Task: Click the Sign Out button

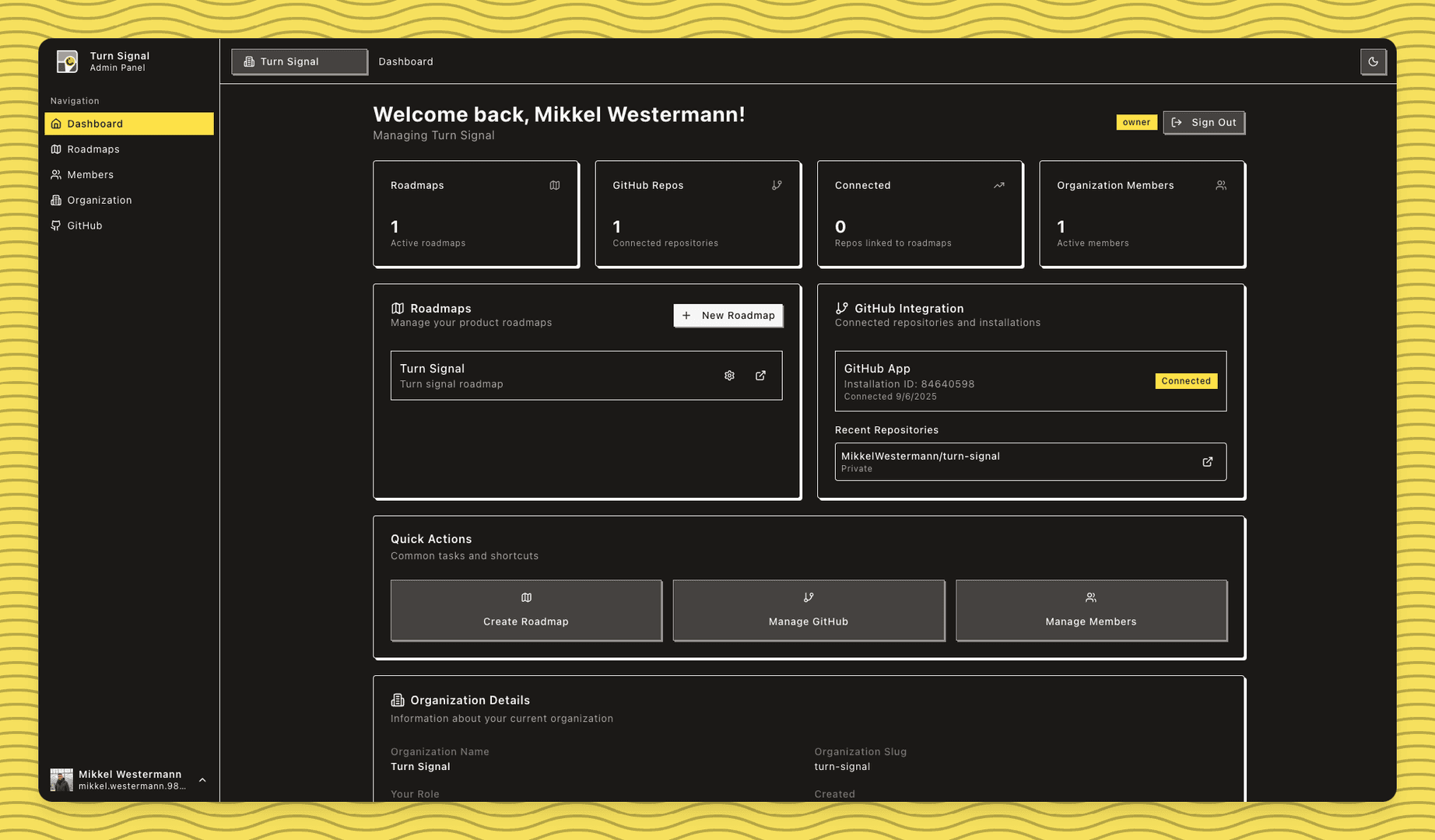Action: (1204, 122)
